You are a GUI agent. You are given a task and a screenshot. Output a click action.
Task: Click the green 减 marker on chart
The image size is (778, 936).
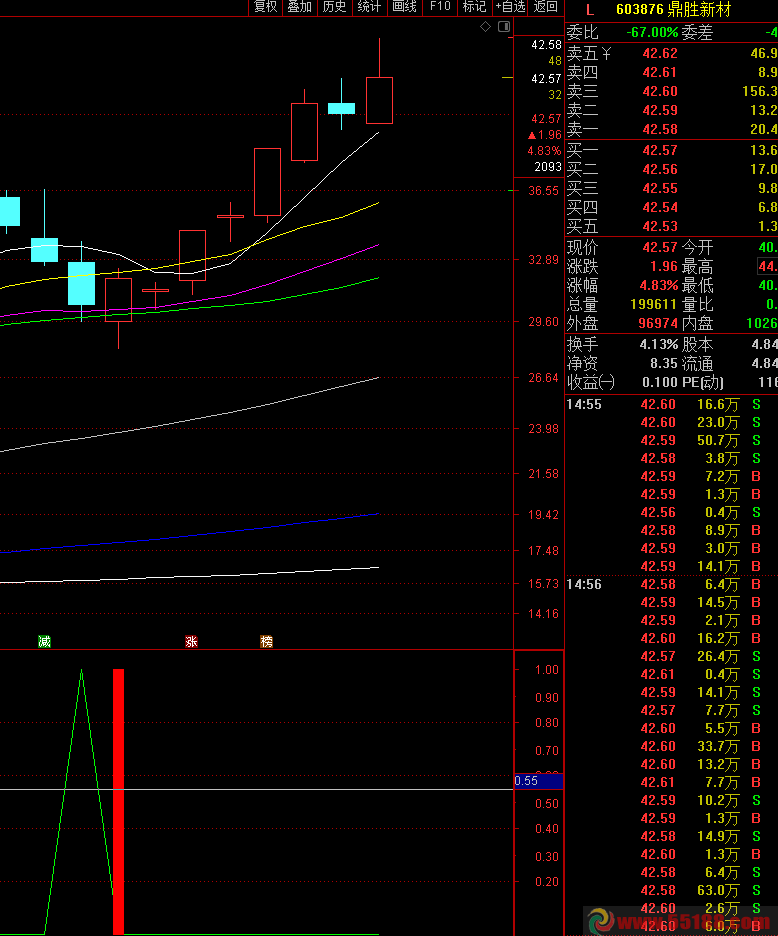[44, 642]
